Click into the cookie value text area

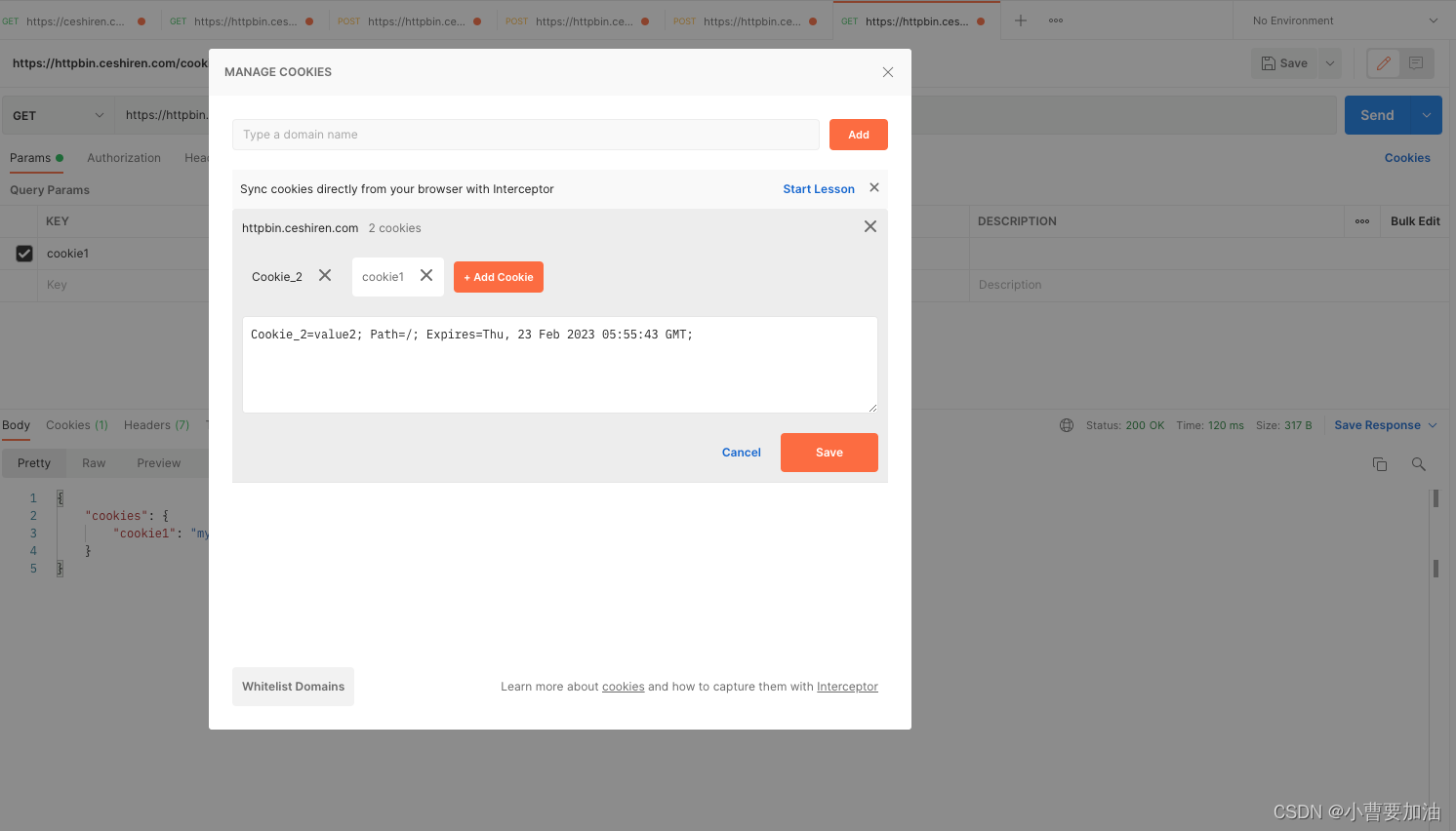560,365
